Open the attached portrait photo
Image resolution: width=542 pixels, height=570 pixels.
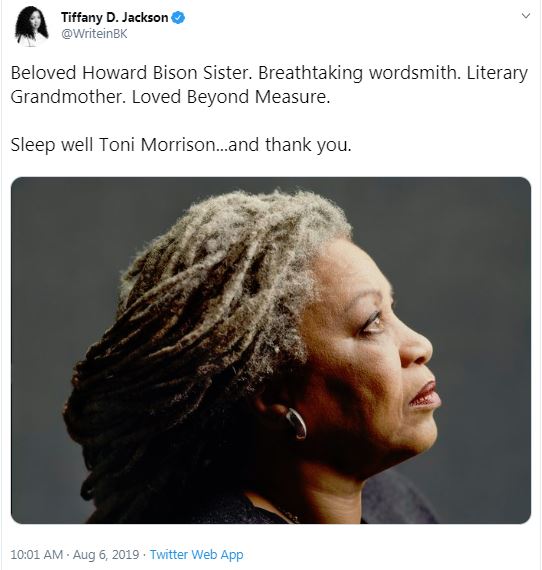(271, 350)
